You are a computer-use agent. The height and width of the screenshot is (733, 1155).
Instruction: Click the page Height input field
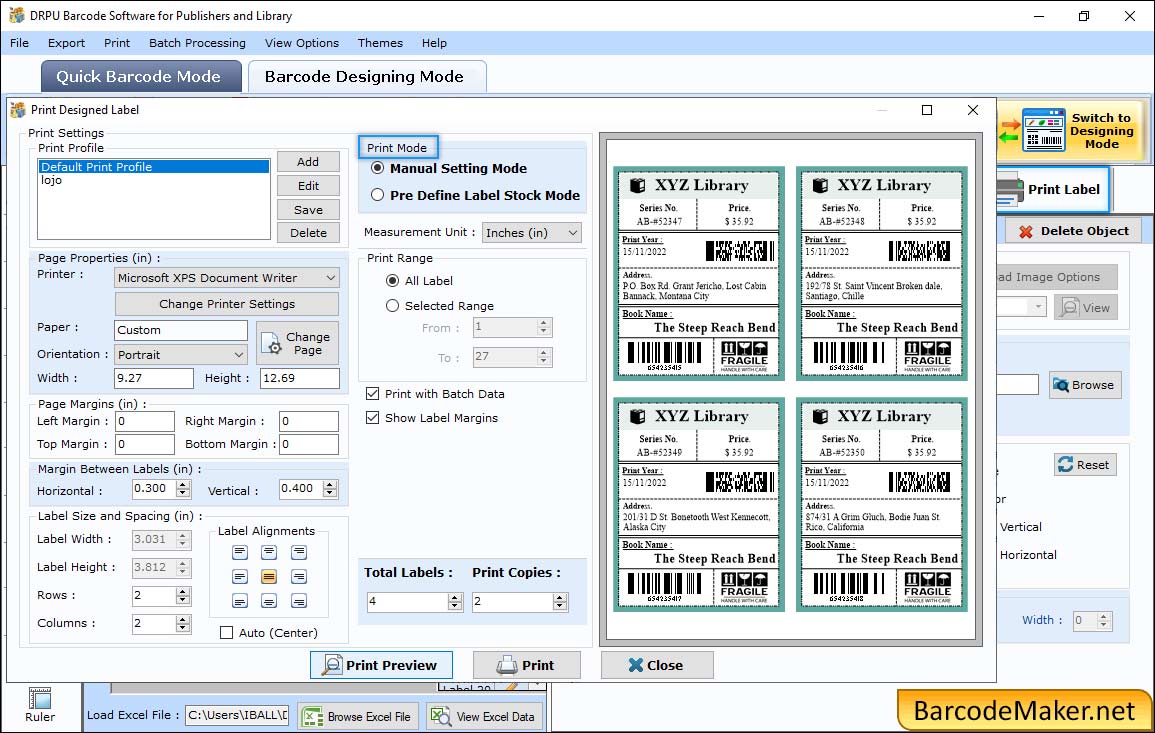300,378
